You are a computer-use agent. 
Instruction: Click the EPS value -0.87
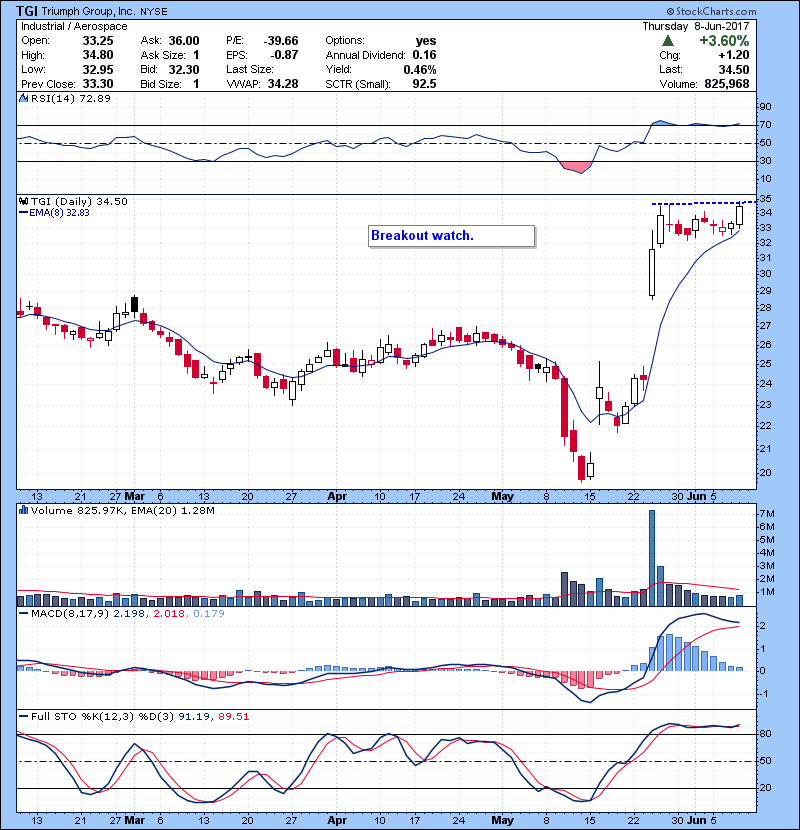pos(284,55)
